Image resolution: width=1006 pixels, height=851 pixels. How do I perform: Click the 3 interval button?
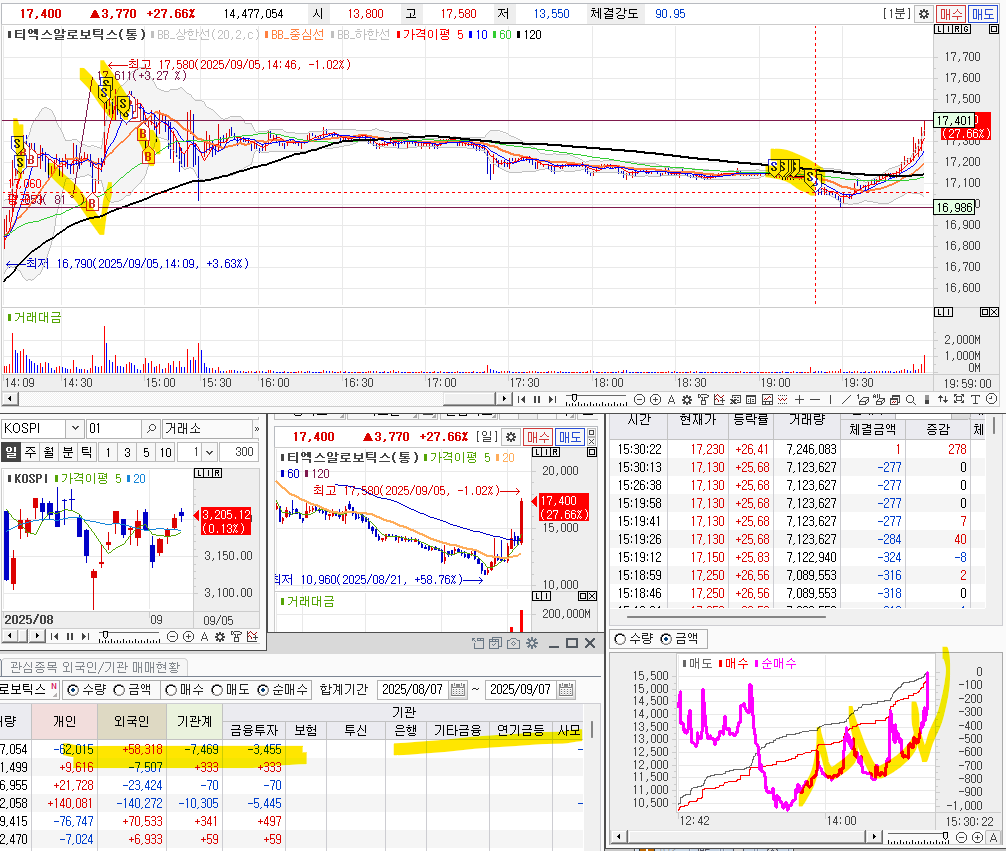point(127,452)
